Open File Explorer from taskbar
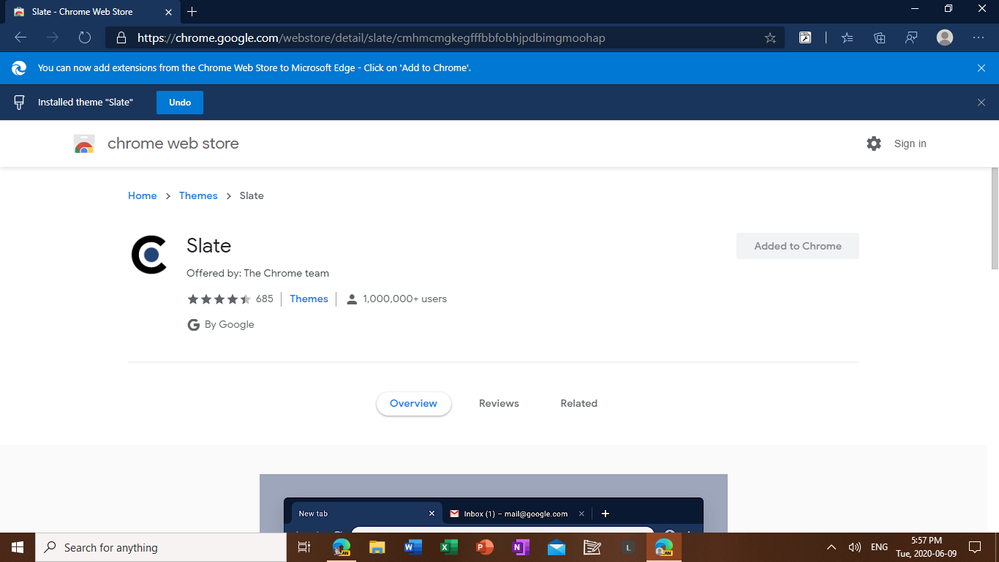This screenshot has width=999, height=562. [x=377, y=547]
